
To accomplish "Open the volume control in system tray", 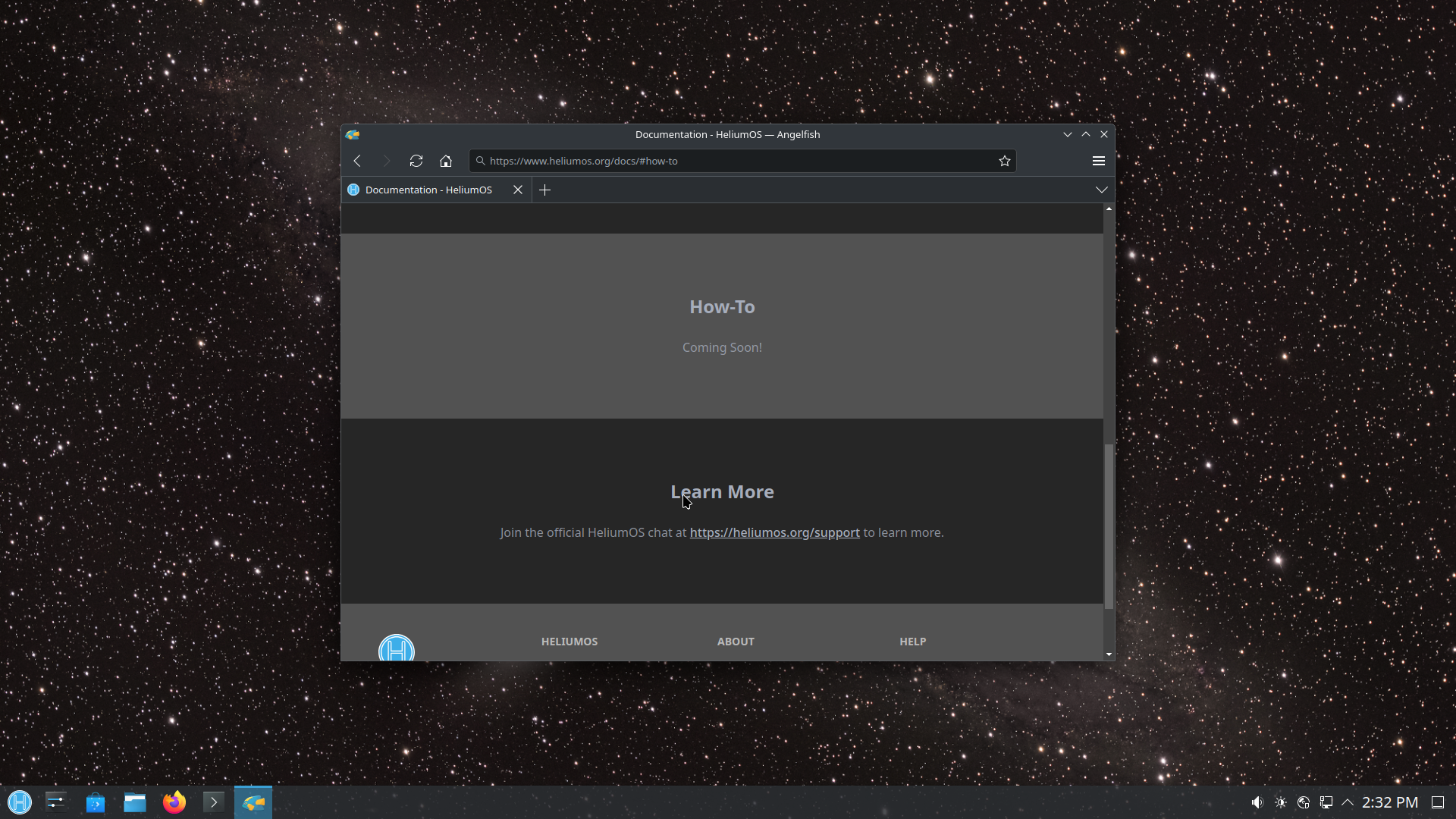I will (x=1257, y=802).
